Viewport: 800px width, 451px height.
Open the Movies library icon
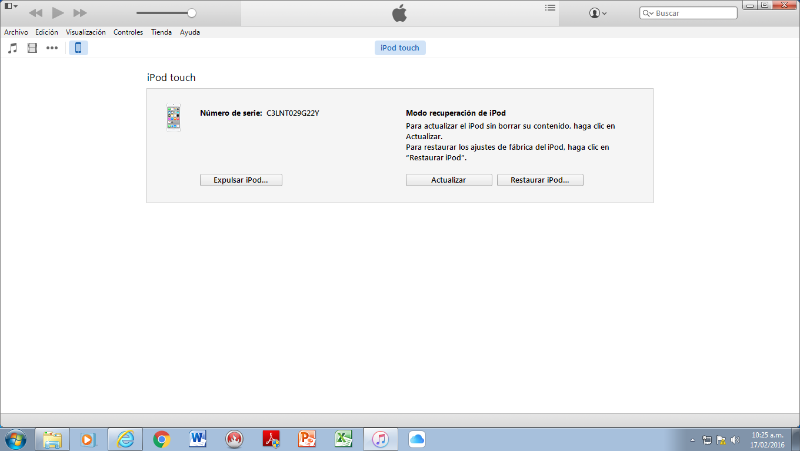(x=32, y=48)
